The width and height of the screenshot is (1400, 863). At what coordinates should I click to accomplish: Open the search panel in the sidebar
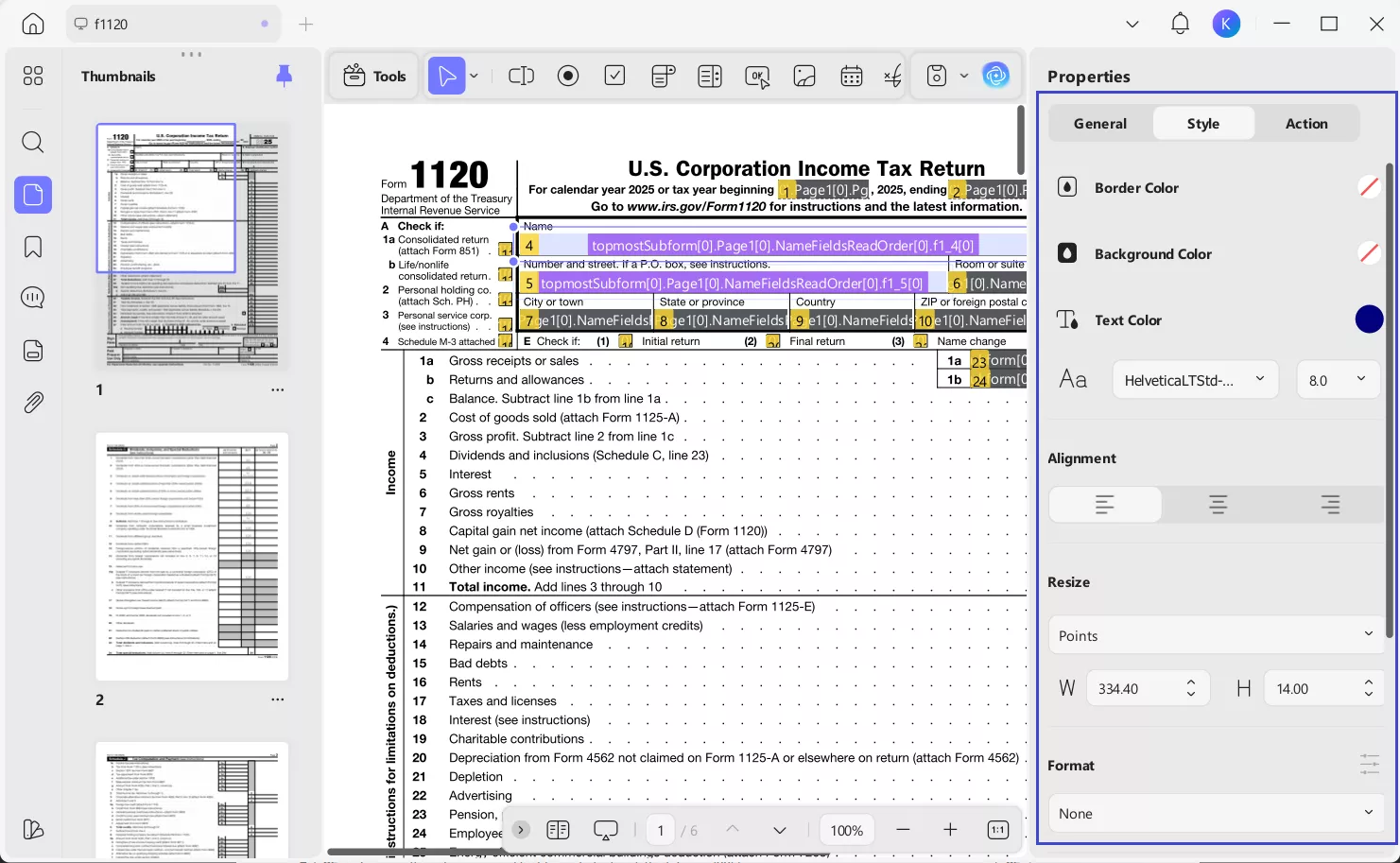[32, 142]
